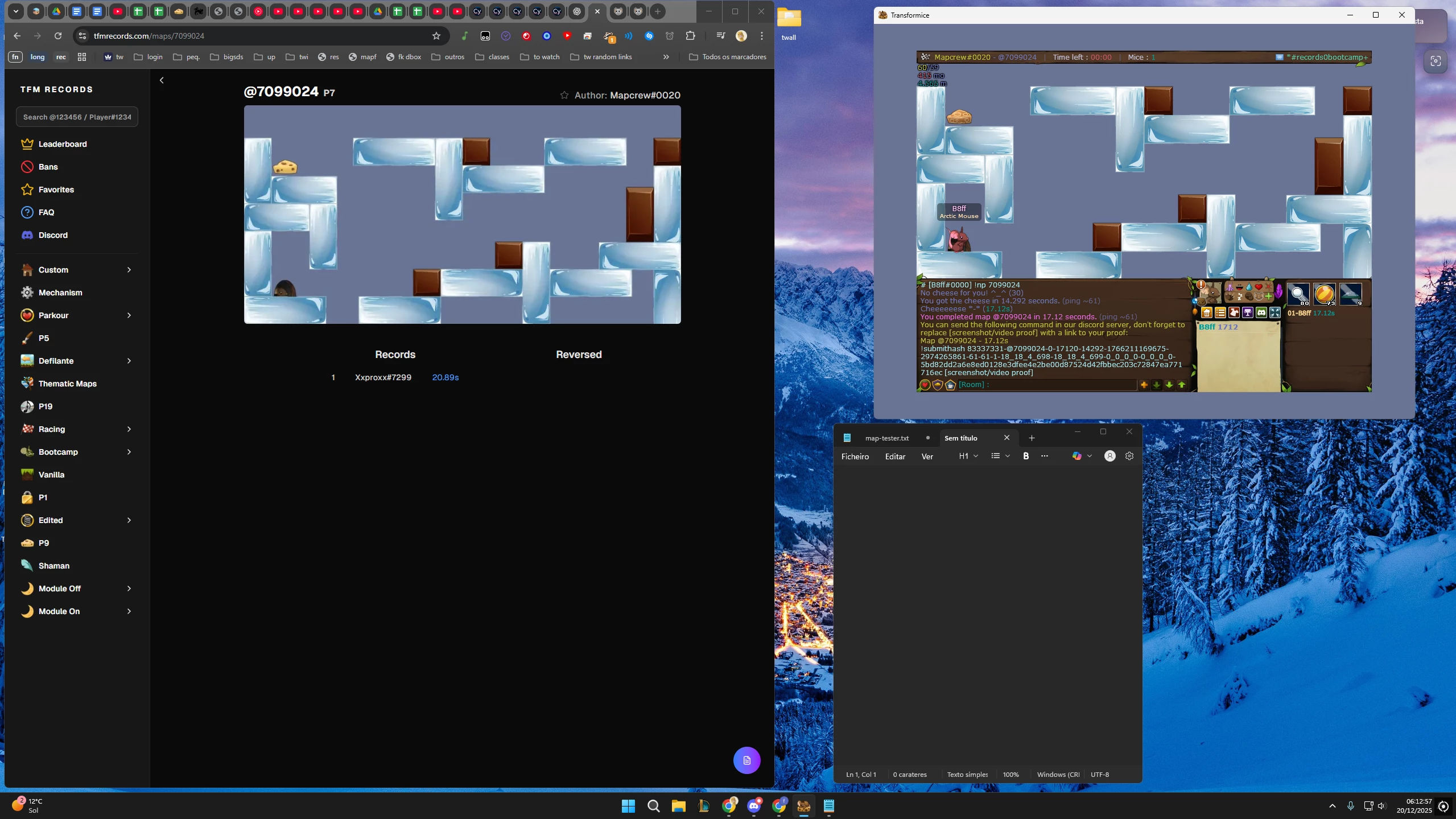Collapse the TFM Records sidebar
Screen dimensions: 1456x819
(x=162, y=80)
